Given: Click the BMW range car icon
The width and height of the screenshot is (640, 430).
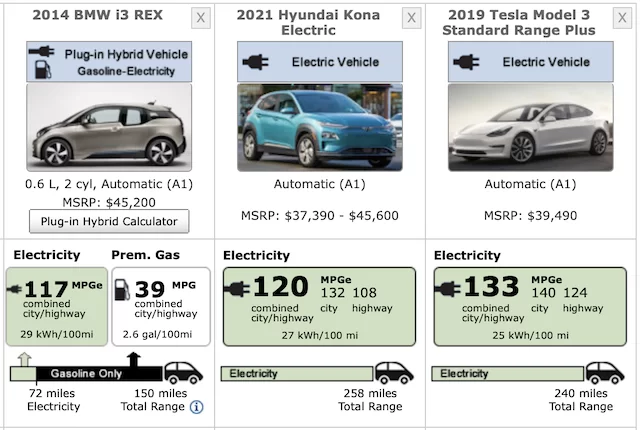Looking at the screenshot, I should 184,372.
